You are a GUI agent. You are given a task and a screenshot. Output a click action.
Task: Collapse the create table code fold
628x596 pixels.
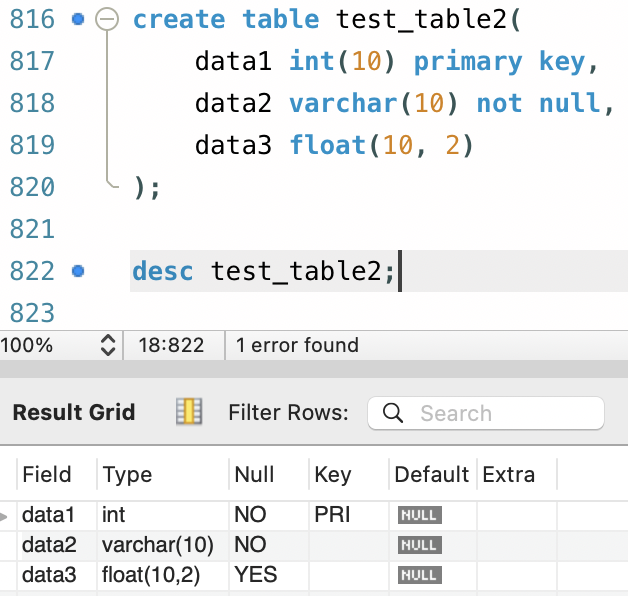coord(107,19)
